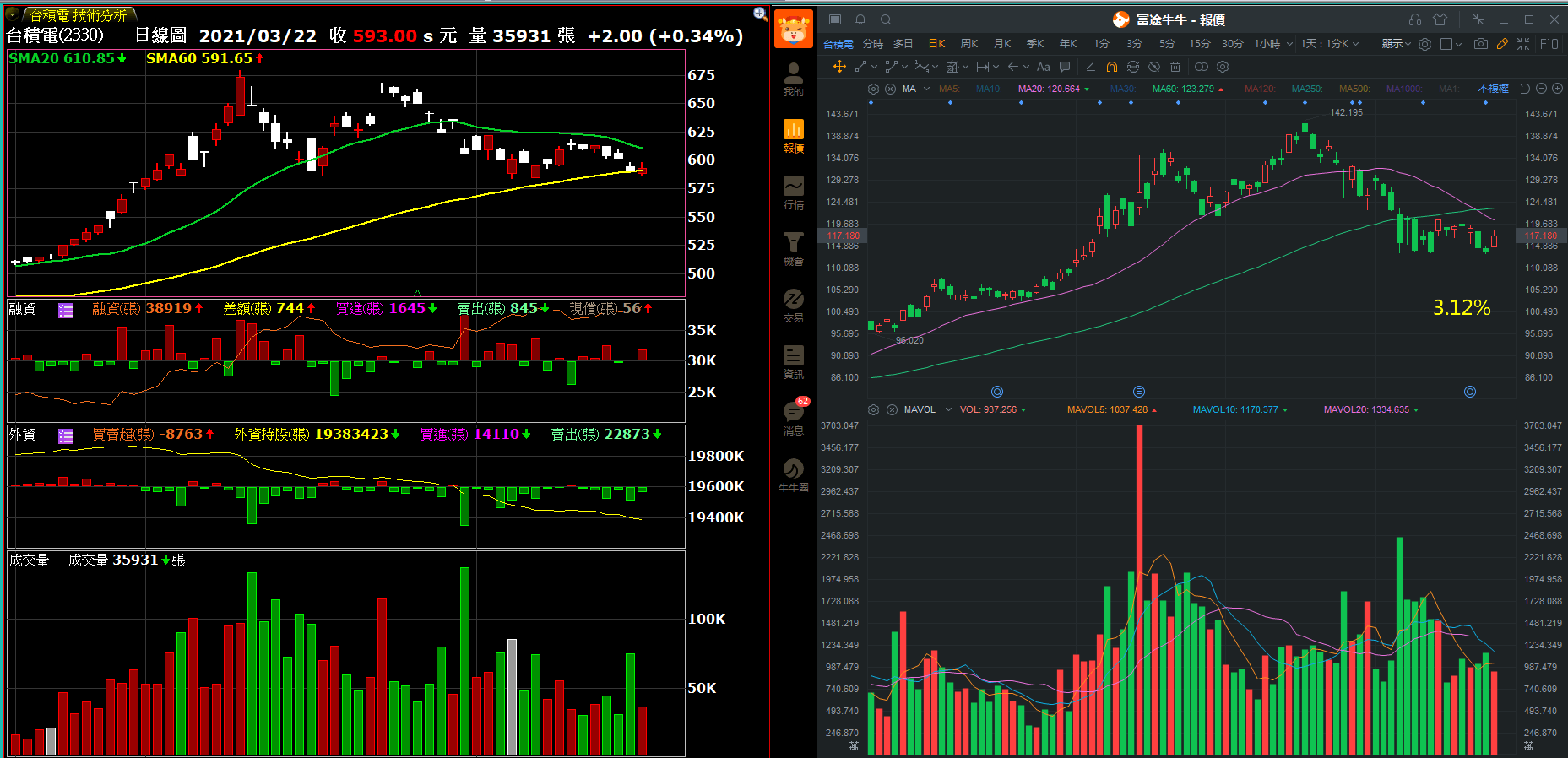Screen dimensions: 1568x758
Task: Open the 資訊 news section in sidebar
Action: 793,361
